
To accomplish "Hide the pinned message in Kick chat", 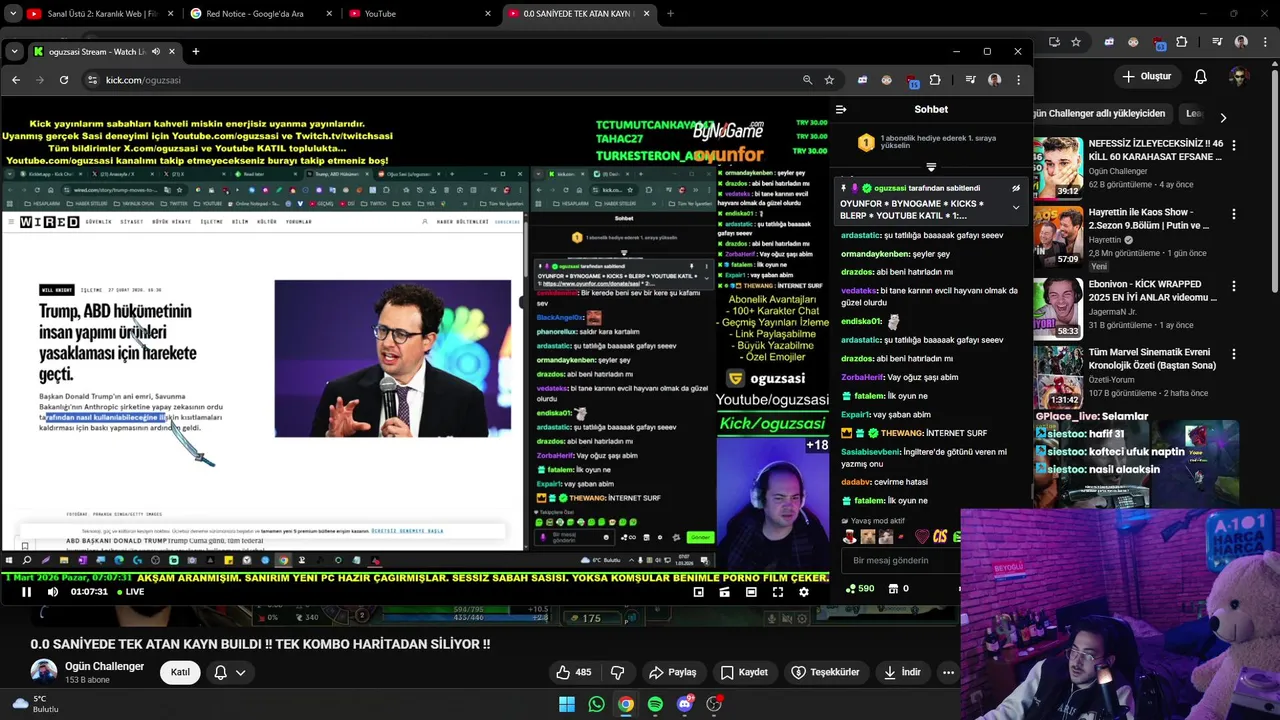I will pyautogui.click(x=1016, y=188).
